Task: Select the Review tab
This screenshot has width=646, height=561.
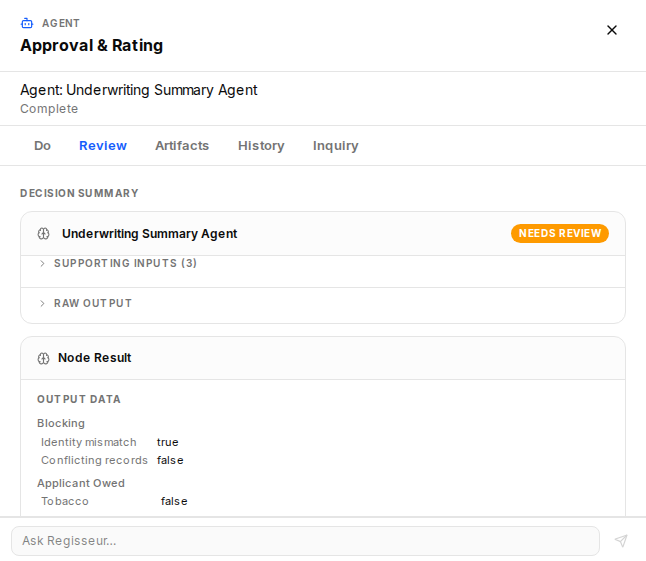Action: 103,145
